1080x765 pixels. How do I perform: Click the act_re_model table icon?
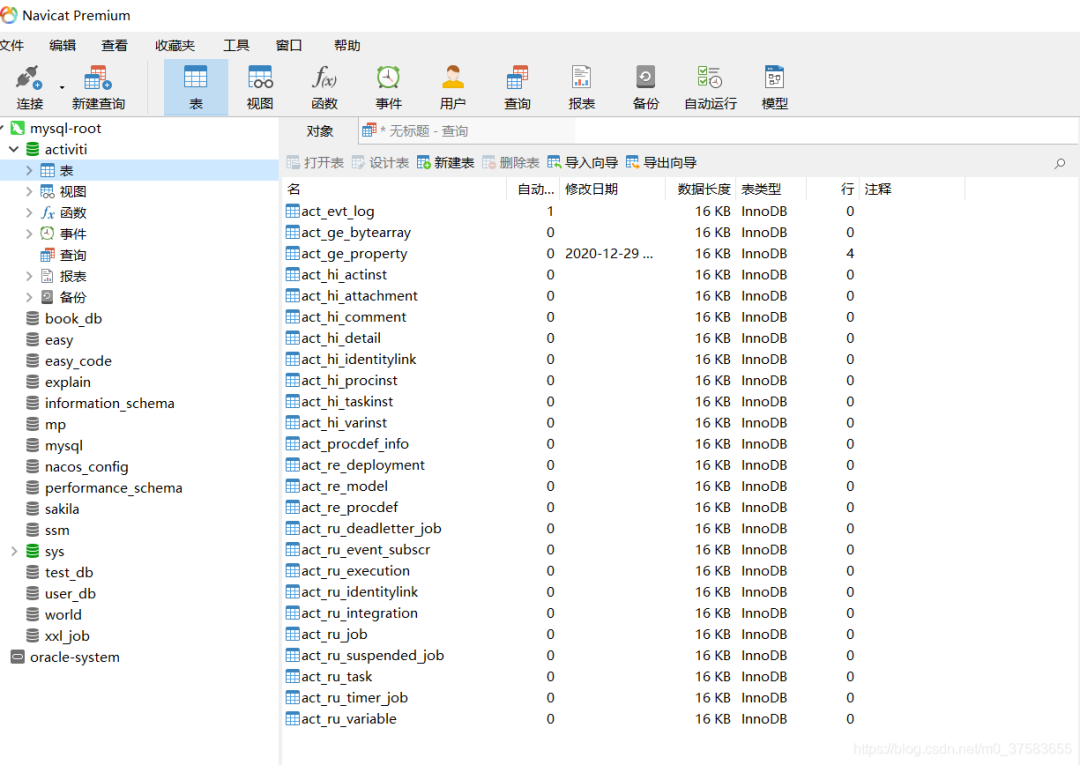point(293,486)
